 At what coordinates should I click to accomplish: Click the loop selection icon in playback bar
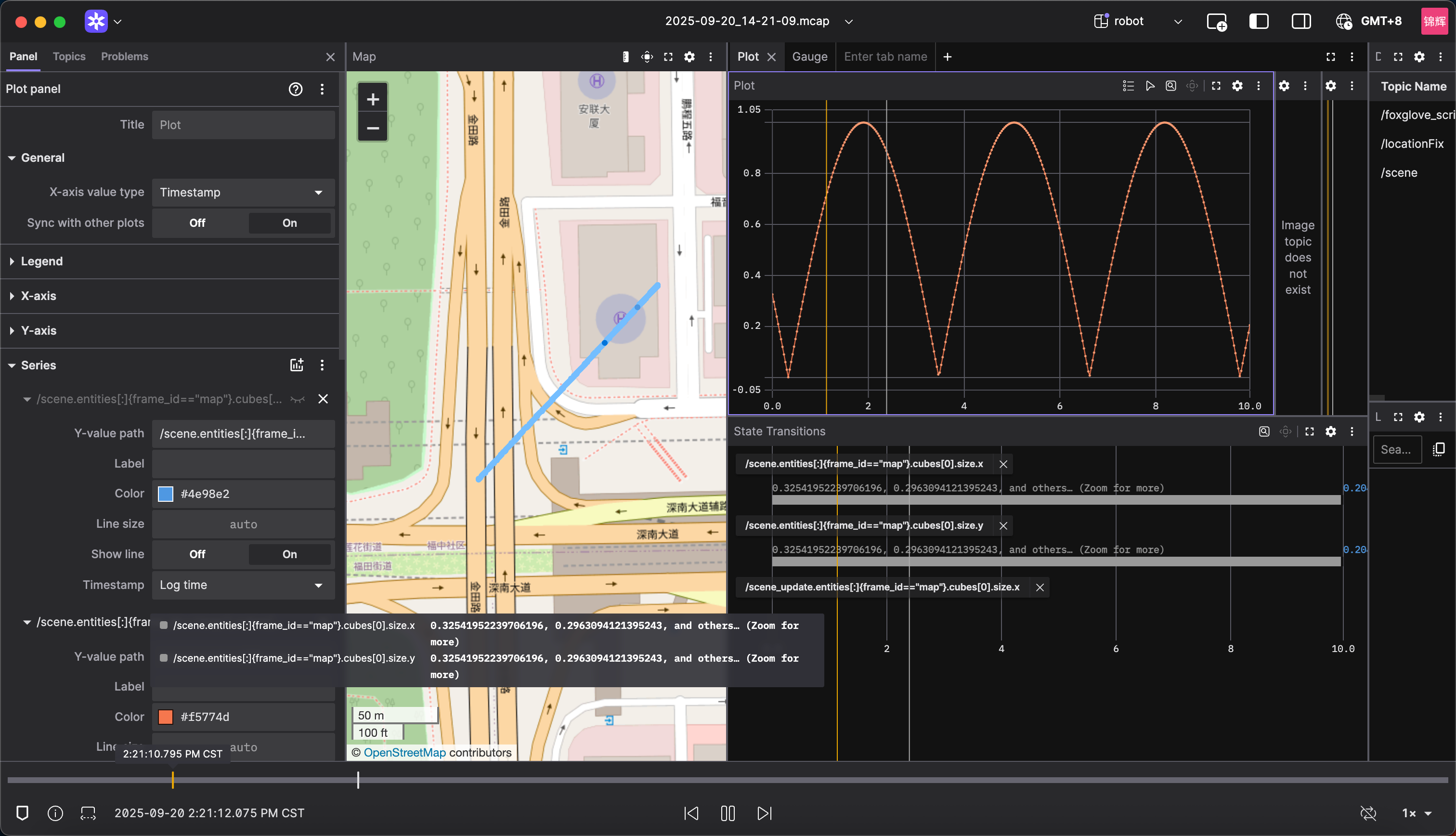pyautogui.click(x=88, y=813)
